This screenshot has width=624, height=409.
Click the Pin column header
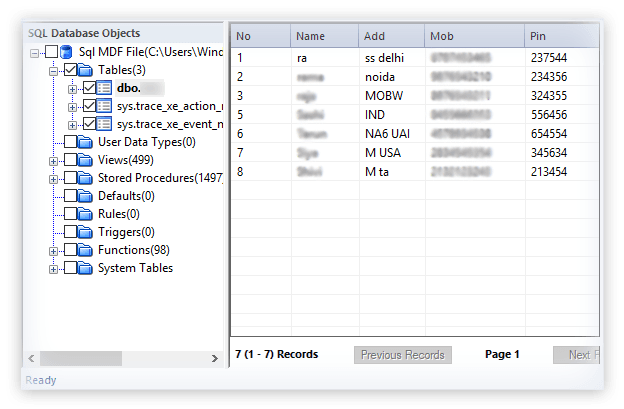[560, 36]
